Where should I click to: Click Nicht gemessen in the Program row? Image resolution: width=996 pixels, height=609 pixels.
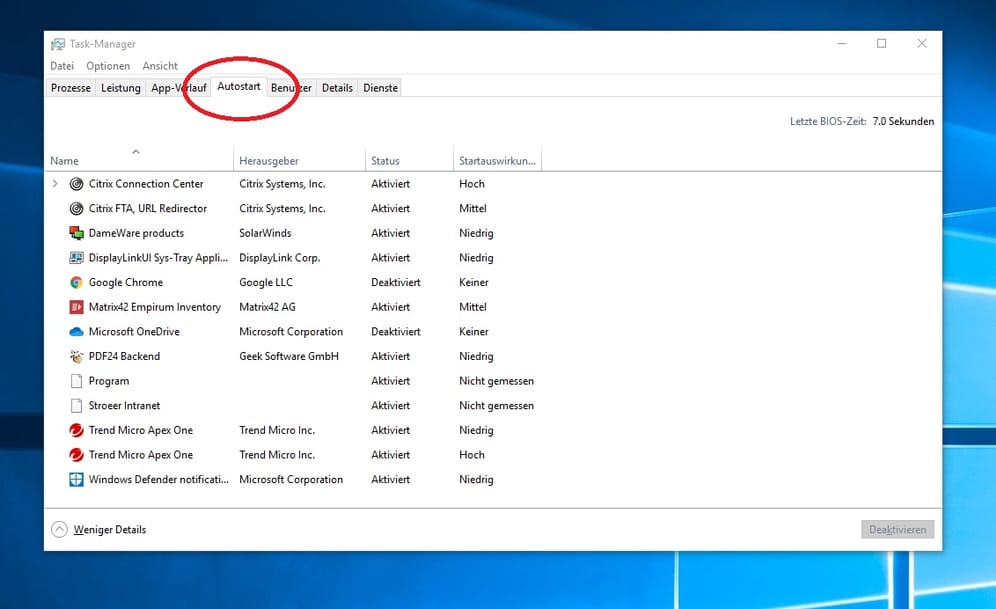pos(497,381)
